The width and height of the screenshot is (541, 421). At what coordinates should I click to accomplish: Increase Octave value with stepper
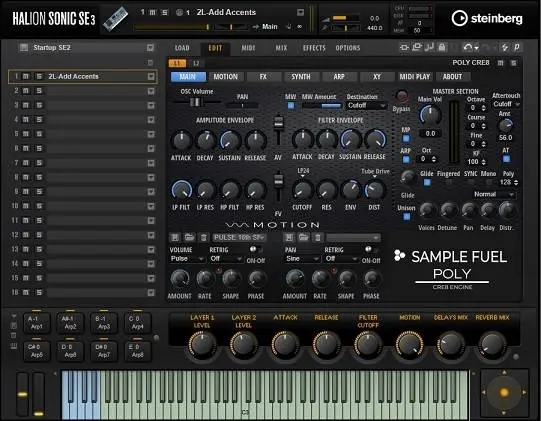(x=483, y=106)
